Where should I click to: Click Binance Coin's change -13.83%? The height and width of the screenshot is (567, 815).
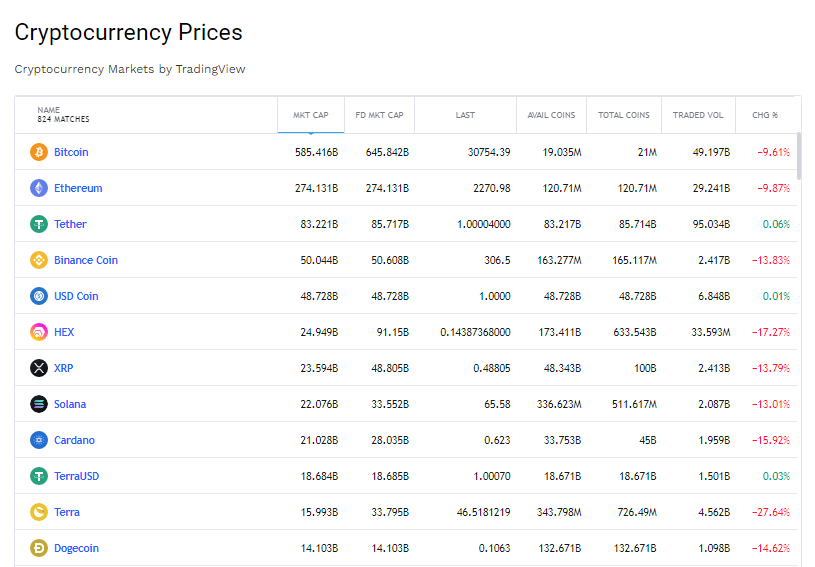pos(771,260)
